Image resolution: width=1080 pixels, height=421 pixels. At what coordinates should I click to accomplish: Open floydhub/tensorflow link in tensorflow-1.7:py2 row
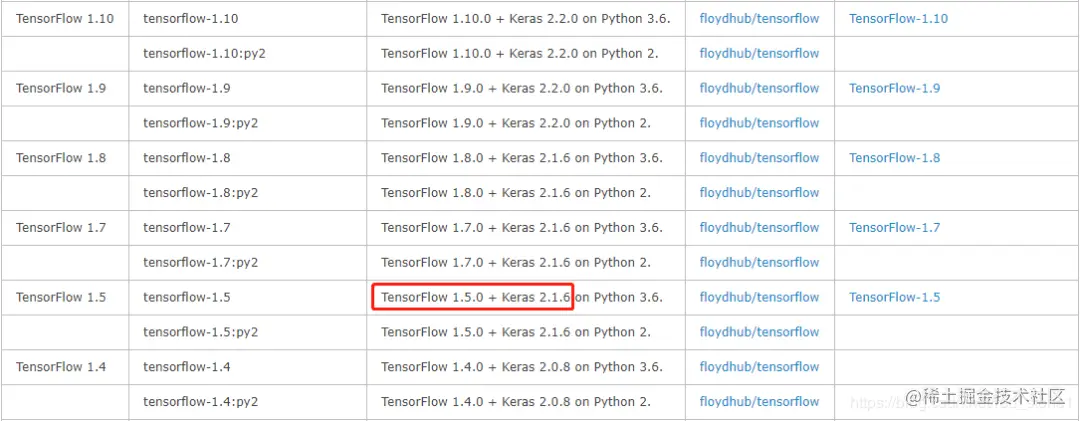[759, 262]
